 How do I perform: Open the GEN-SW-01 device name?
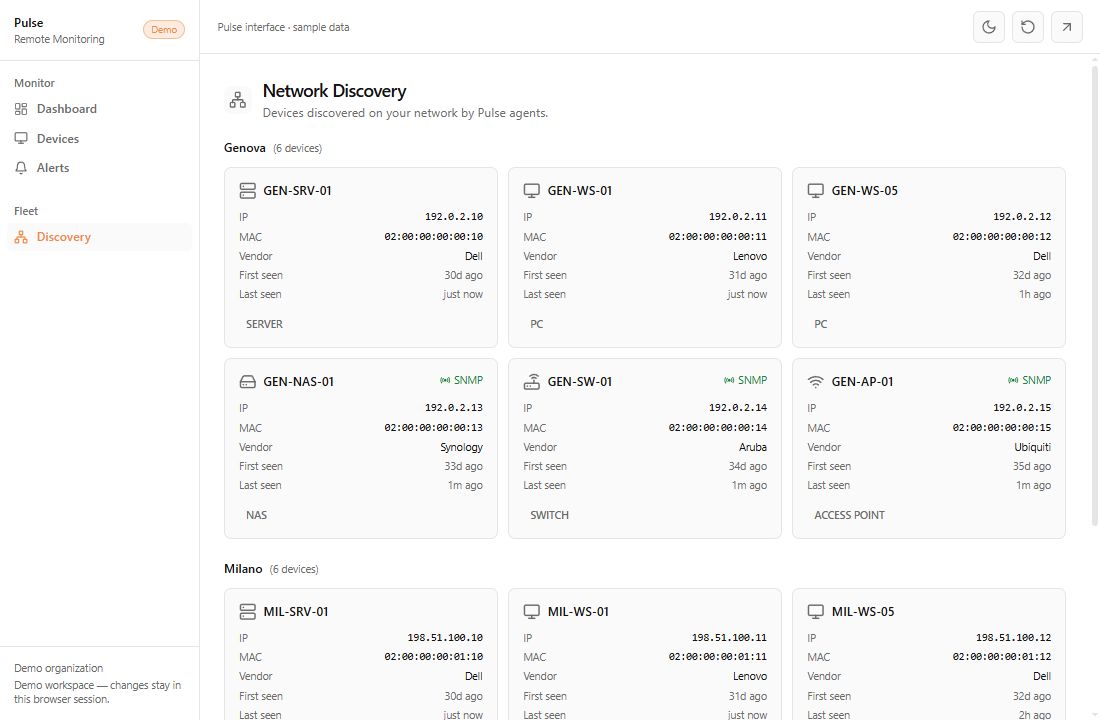pos(579,382)
